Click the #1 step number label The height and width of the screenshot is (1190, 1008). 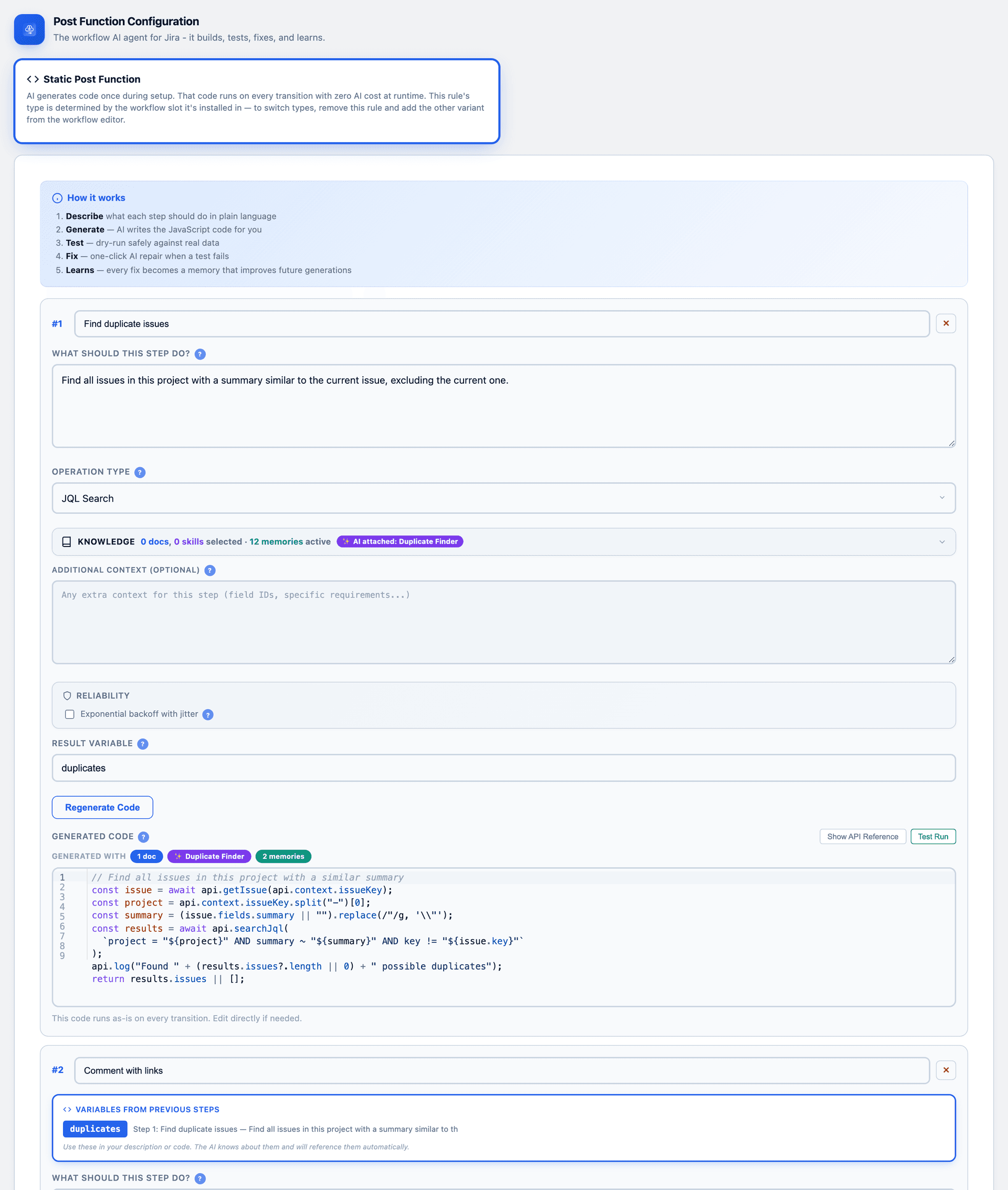click(57, 324)
